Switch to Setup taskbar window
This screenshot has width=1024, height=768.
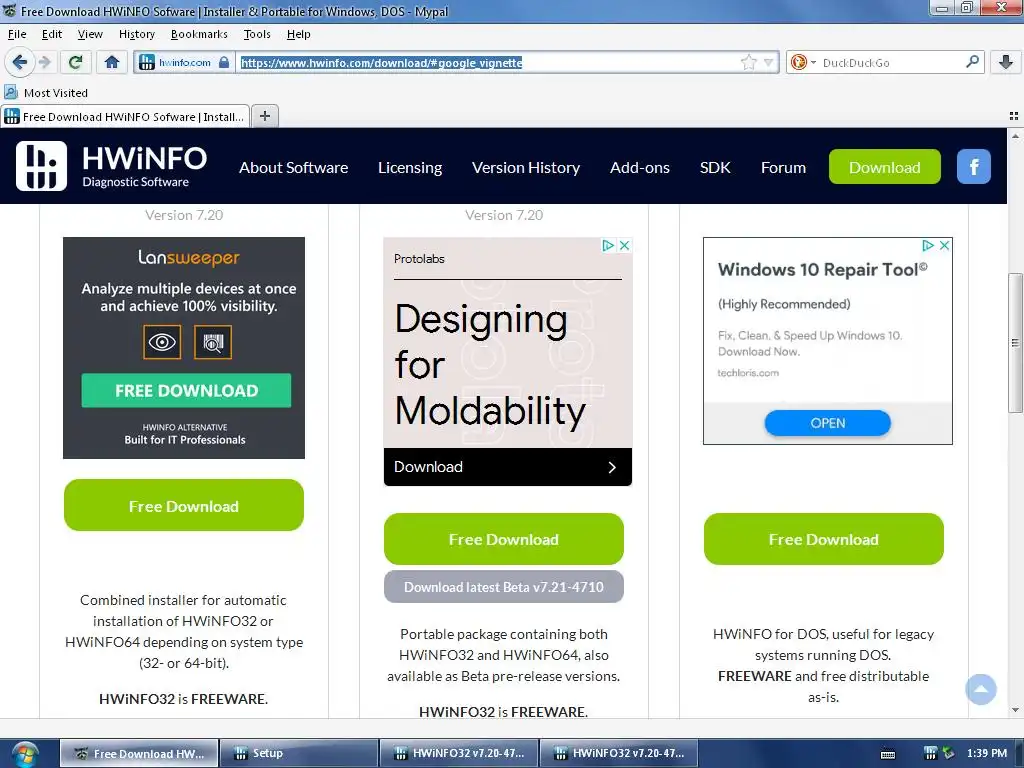[x=298, y=753]
